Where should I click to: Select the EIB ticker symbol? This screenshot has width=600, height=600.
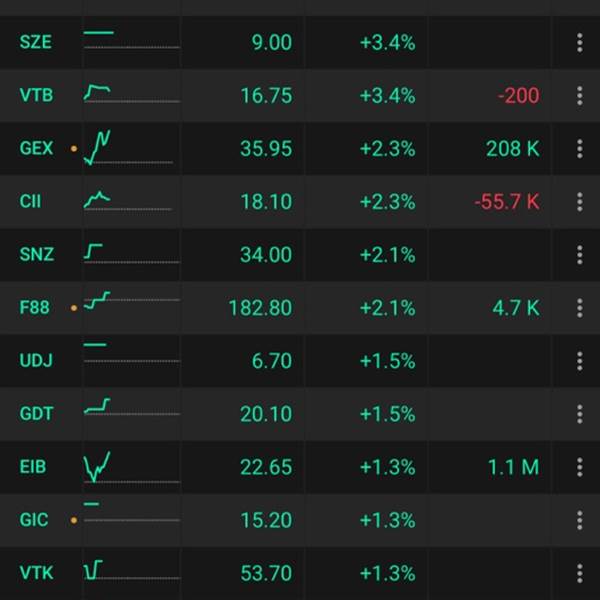pos(33,467)
